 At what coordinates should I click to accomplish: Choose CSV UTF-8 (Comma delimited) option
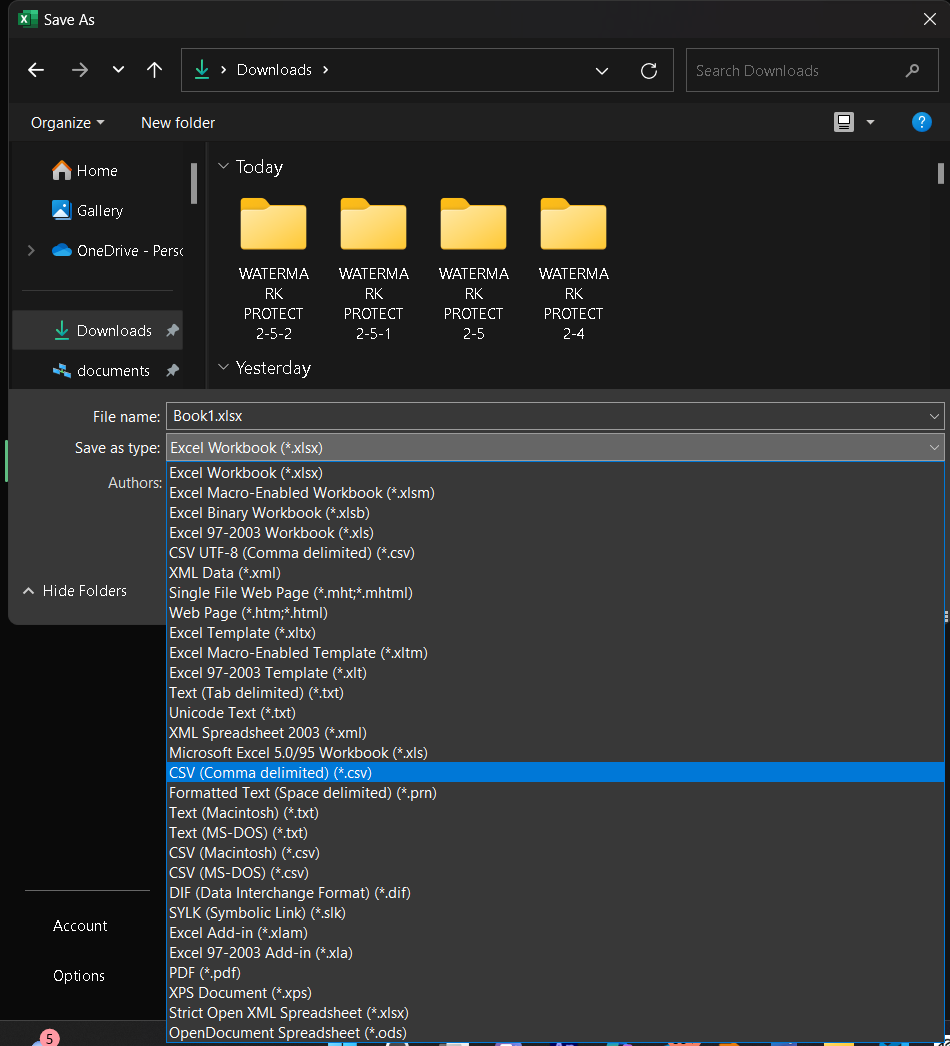(555, 553)
